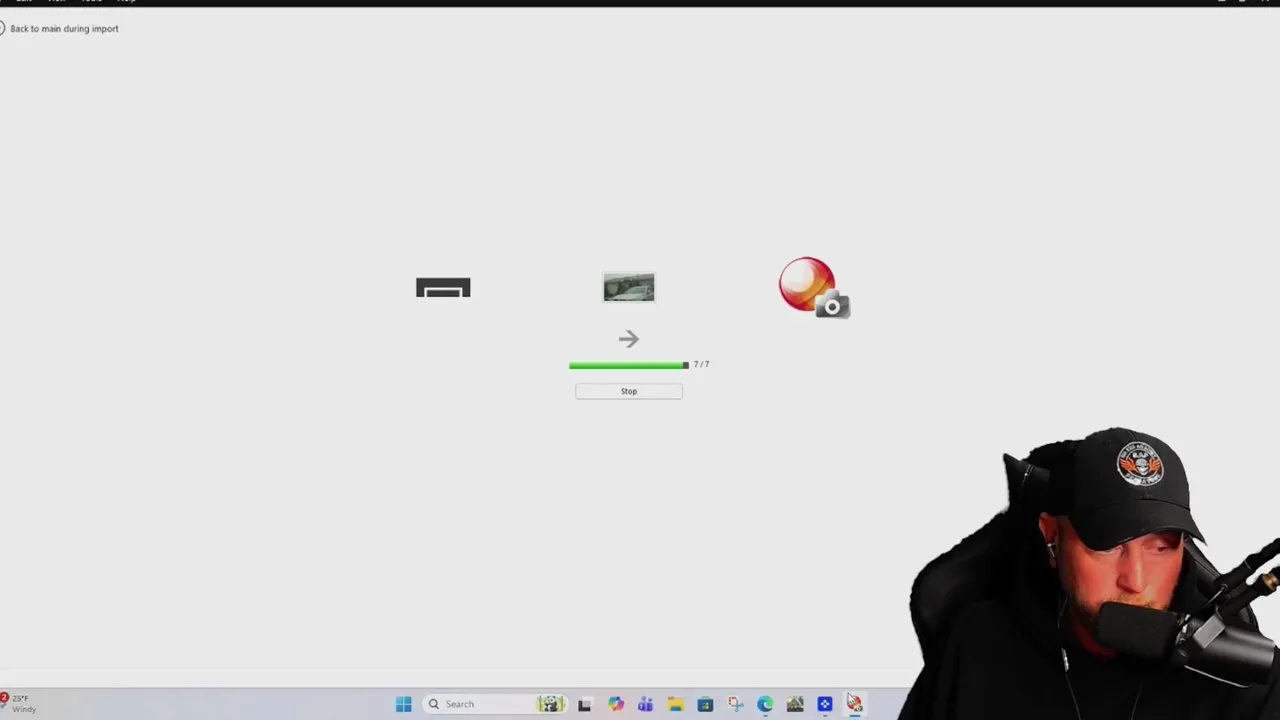Click the PlayMemories Home ball camera icon
Image resolution: width=1280 pixels, height=720 pixels.
point(814,288)
